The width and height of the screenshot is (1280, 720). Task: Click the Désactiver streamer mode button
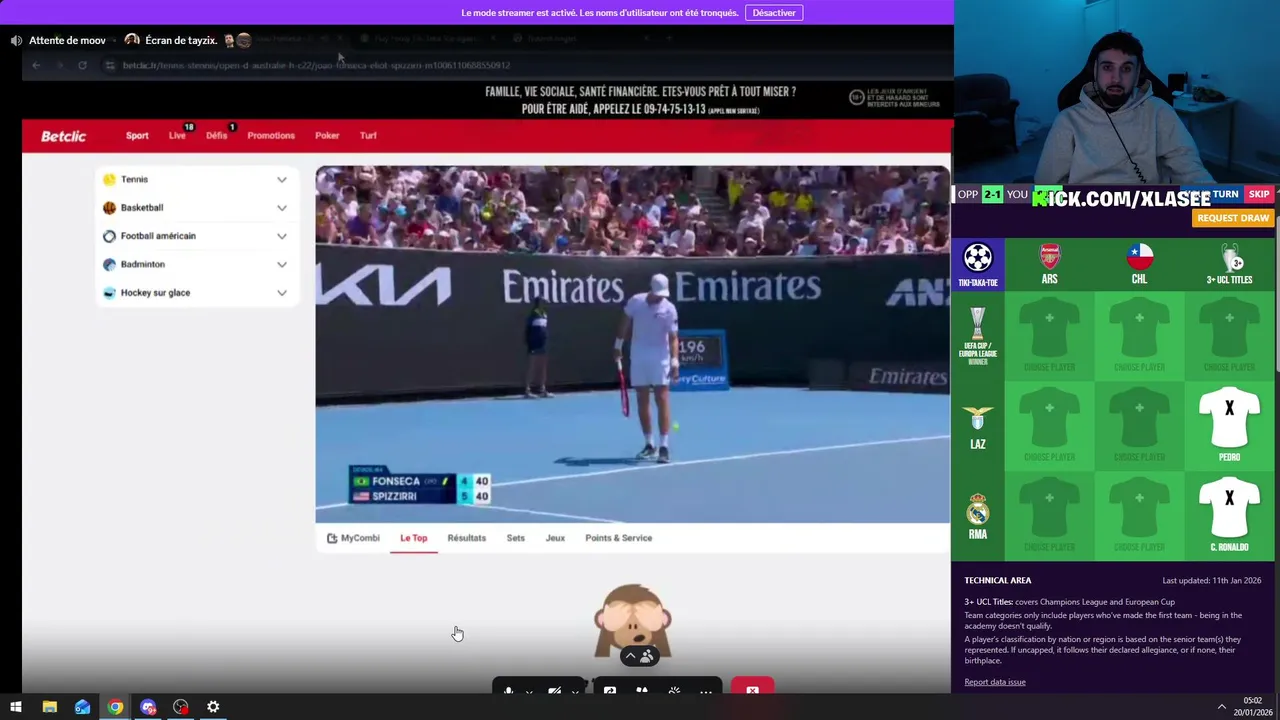point(774,13)
